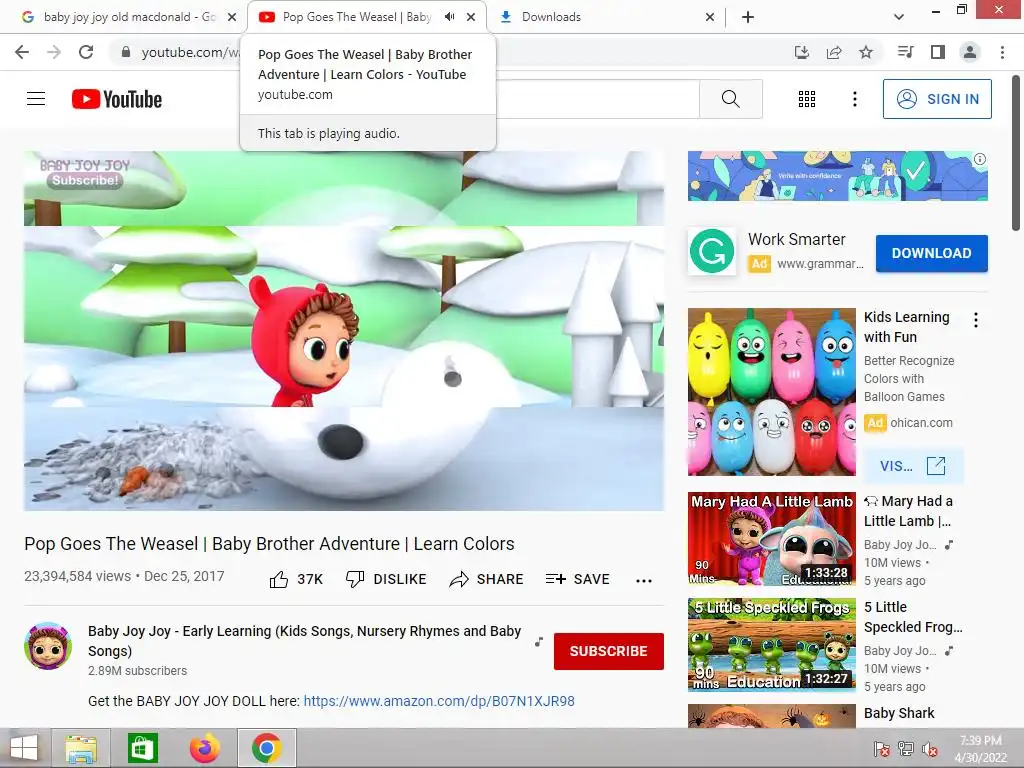Open 5 Little Speckled Frogs thumbnail
This screenshot has width=1024, height=768.
(x=771, y=645)
